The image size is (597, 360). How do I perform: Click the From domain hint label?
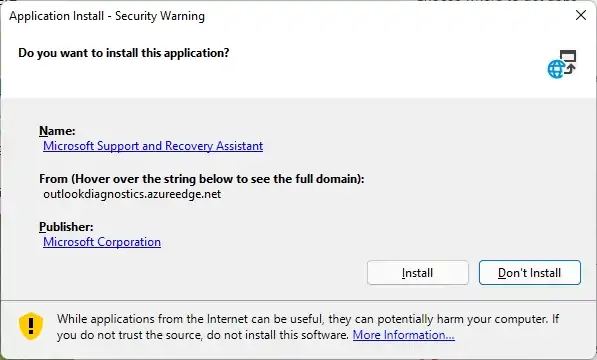pyautogui.click(x=202, y=179)
